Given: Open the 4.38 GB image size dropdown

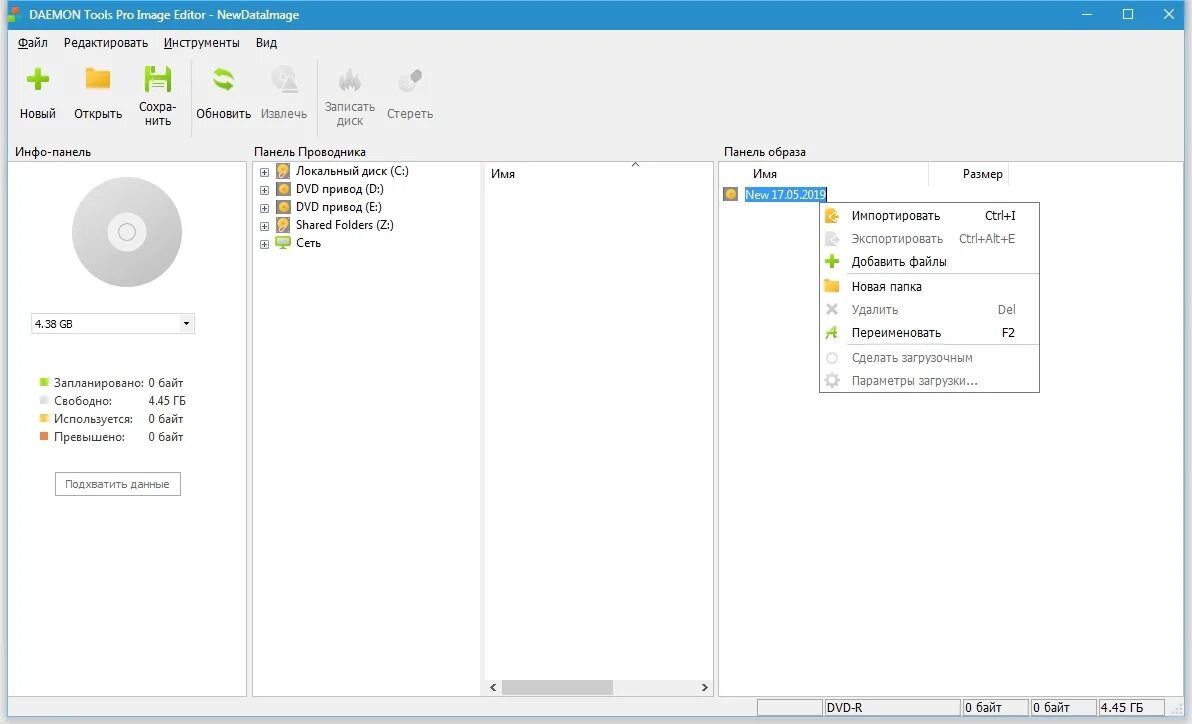Looking at the screenshot, I should [x=186, y=323].
